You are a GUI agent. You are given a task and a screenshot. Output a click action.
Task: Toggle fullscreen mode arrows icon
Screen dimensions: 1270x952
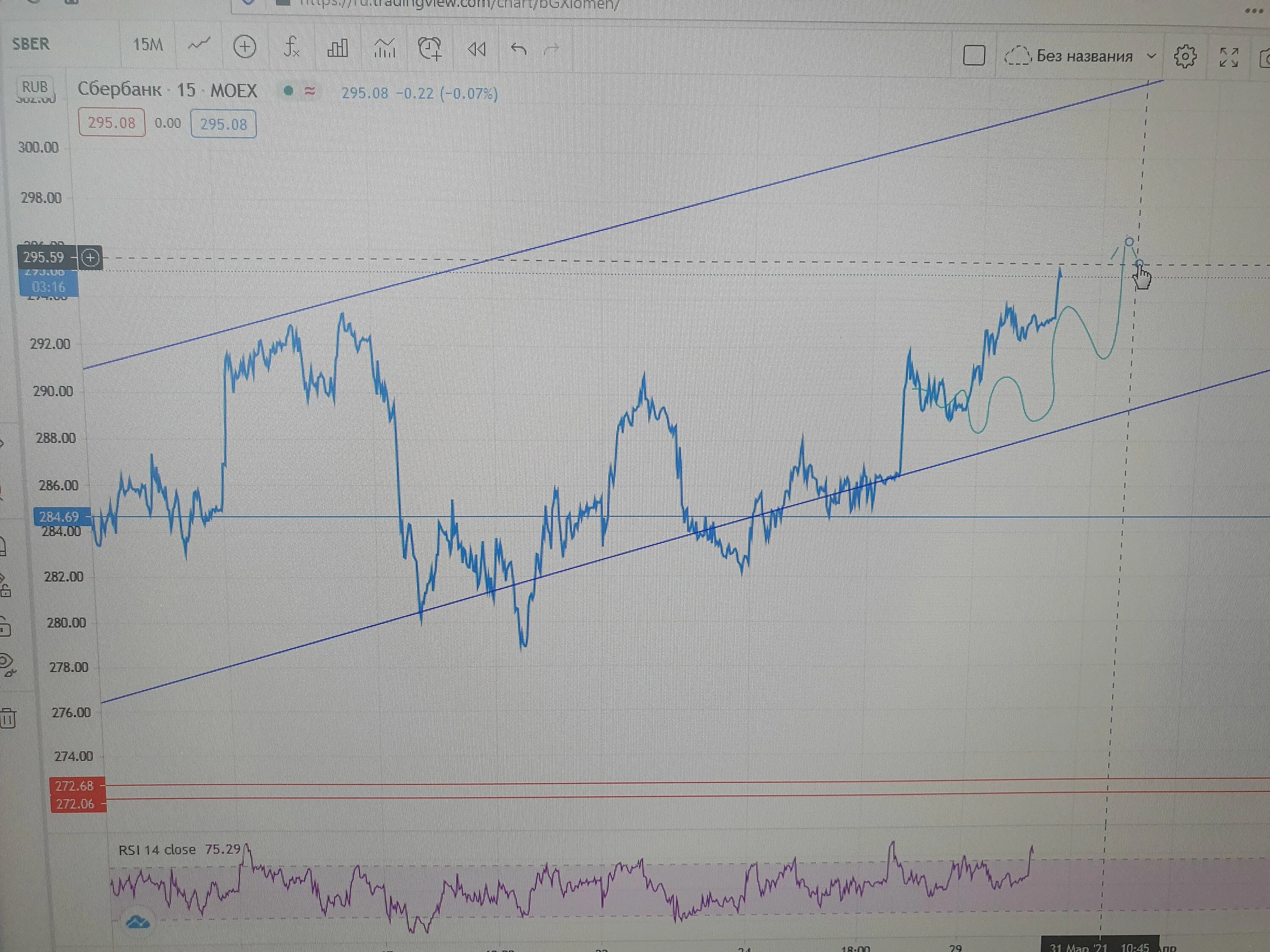(x=1229, y=58)
